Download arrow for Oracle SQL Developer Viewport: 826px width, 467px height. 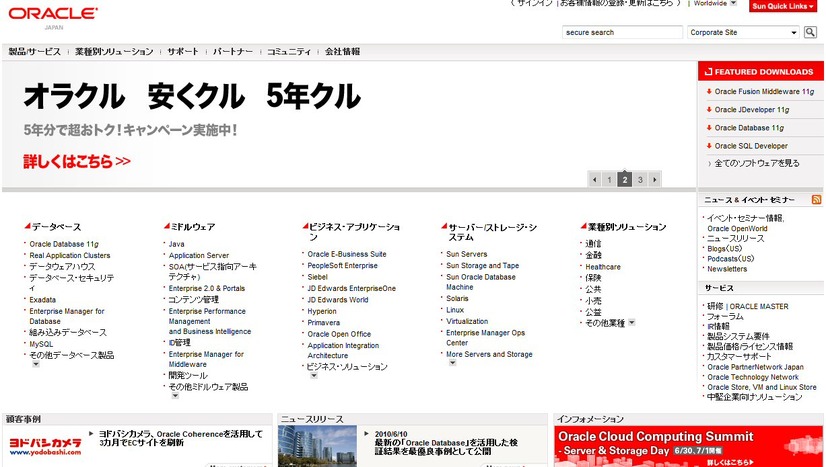(709, 146)
